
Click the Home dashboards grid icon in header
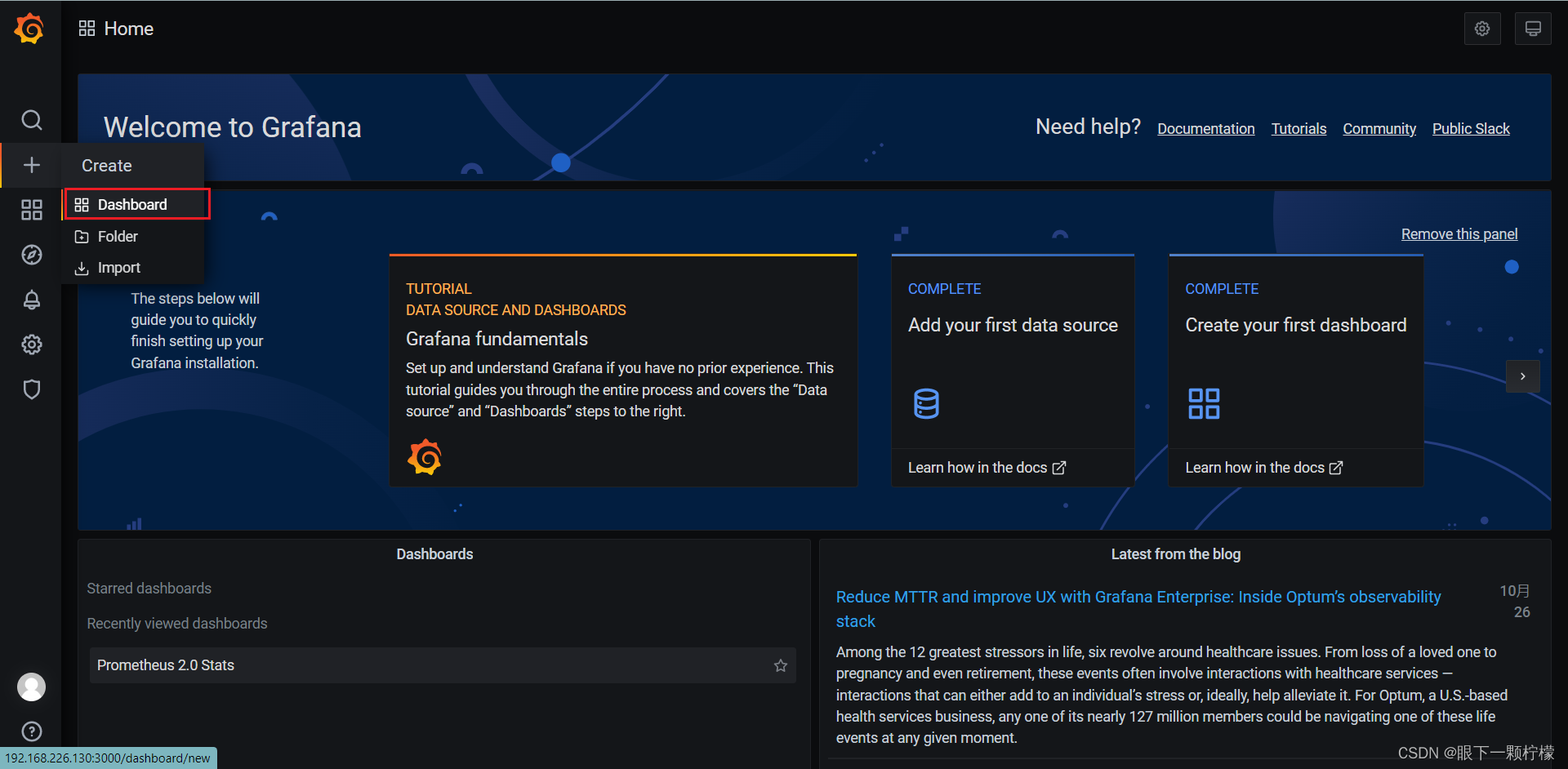click(87, 29)
